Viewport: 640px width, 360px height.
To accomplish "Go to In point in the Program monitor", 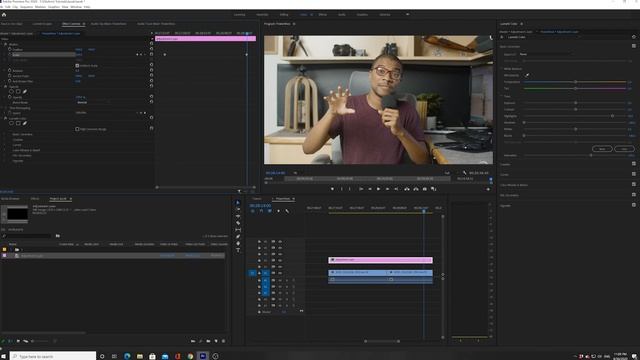I will (x=361, y=189).
